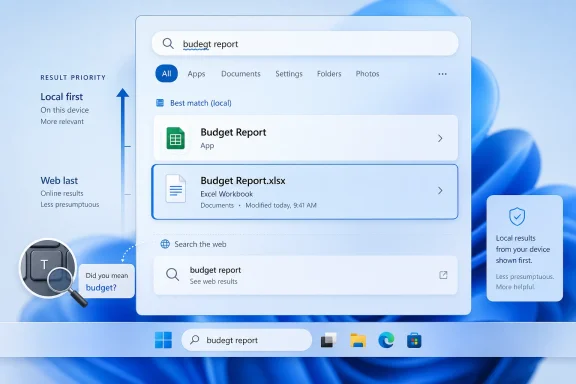Open File Explorer from the taskbar
Viewport: 576px width, 384px height.
pos(358,340)
